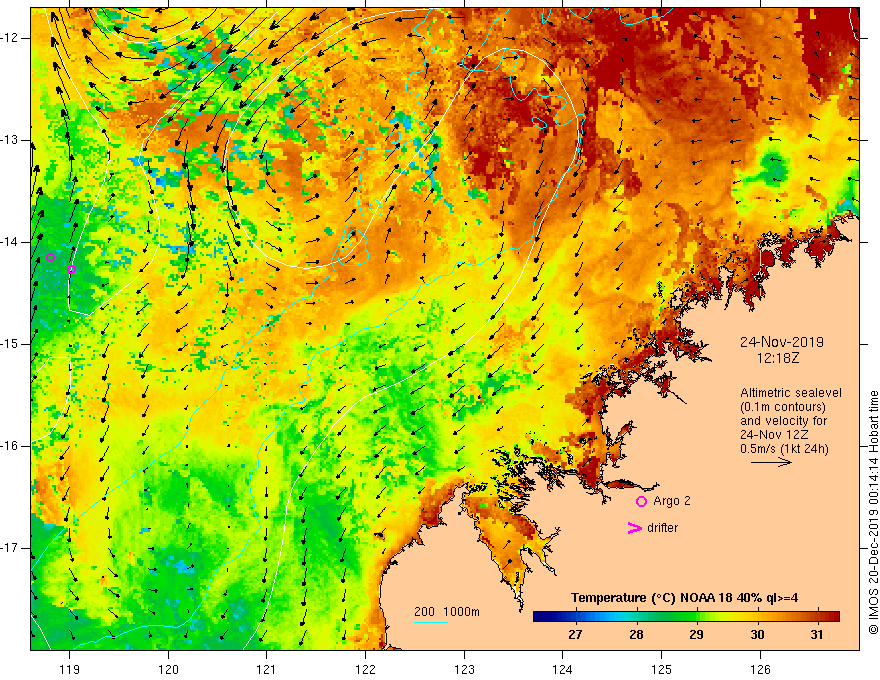This screenshot has width=880, height=680.
Task: Click the latitude axis label -15
Action: (x=11, y=344)
